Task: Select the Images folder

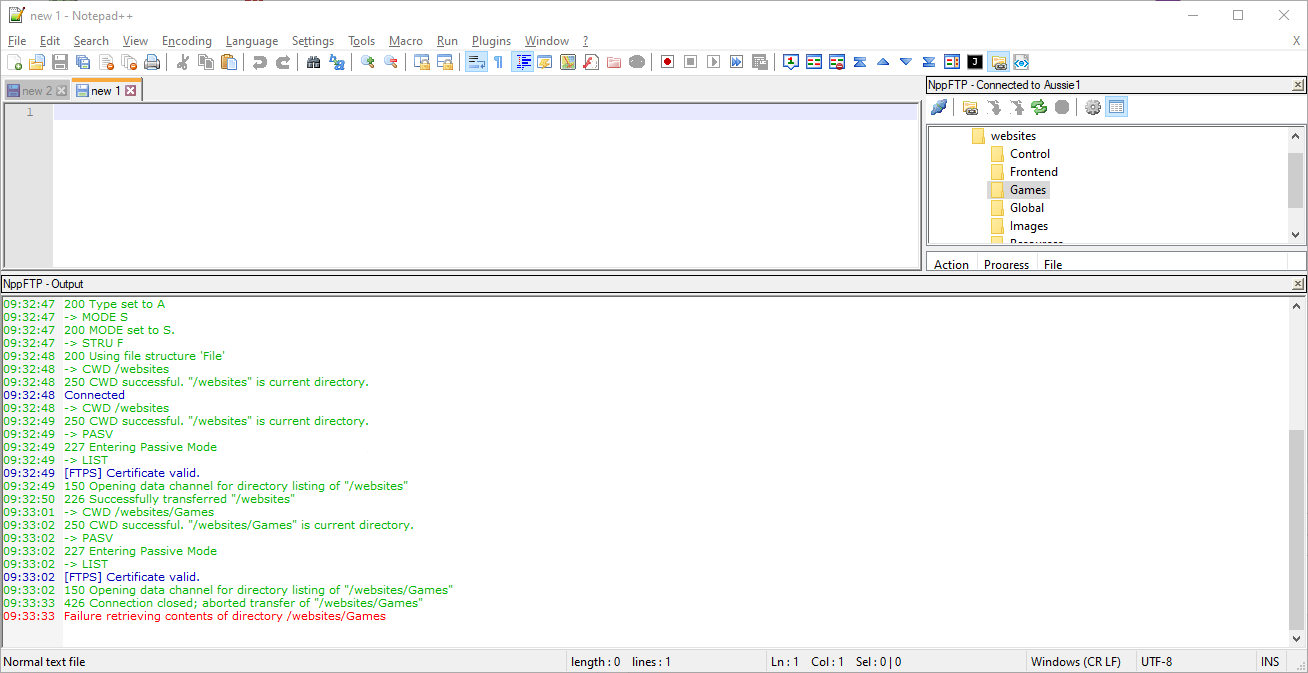Action: click(1029, 226)
